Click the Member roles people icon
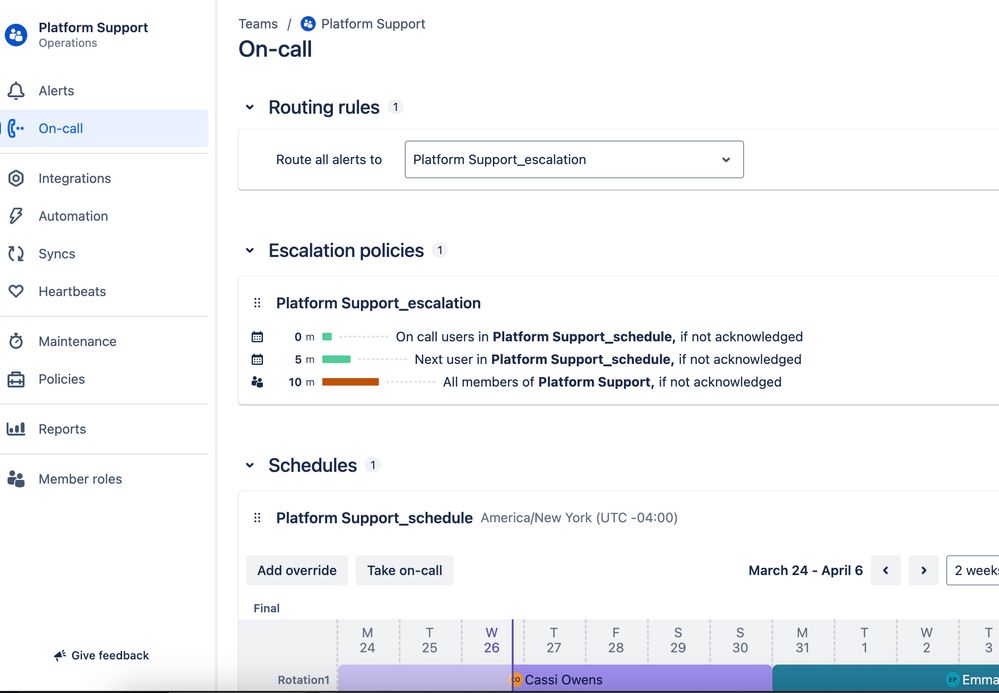999x693 pixels. [x=16, y=479]
